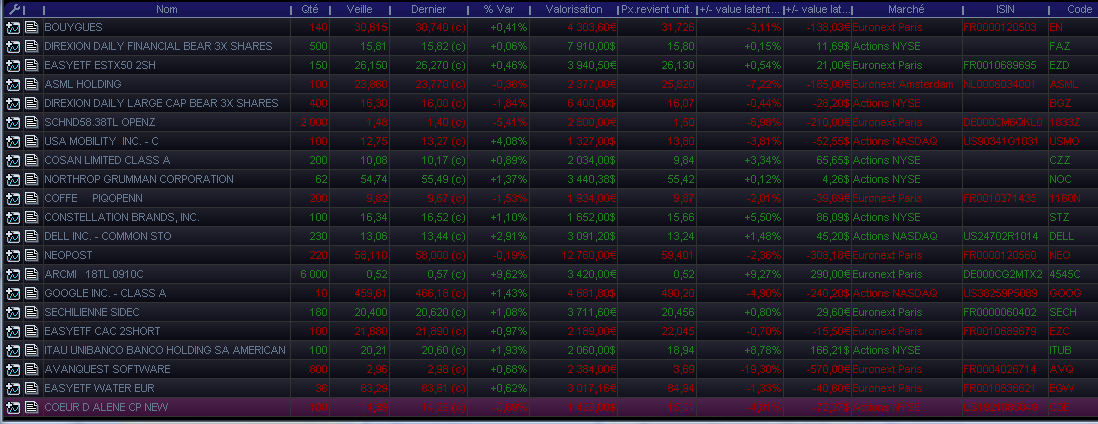Image resolution: width=1098 pixels, height=424 pixels.
Task: Open chart icon for BOUYGUES row
Action: [13, 27]
